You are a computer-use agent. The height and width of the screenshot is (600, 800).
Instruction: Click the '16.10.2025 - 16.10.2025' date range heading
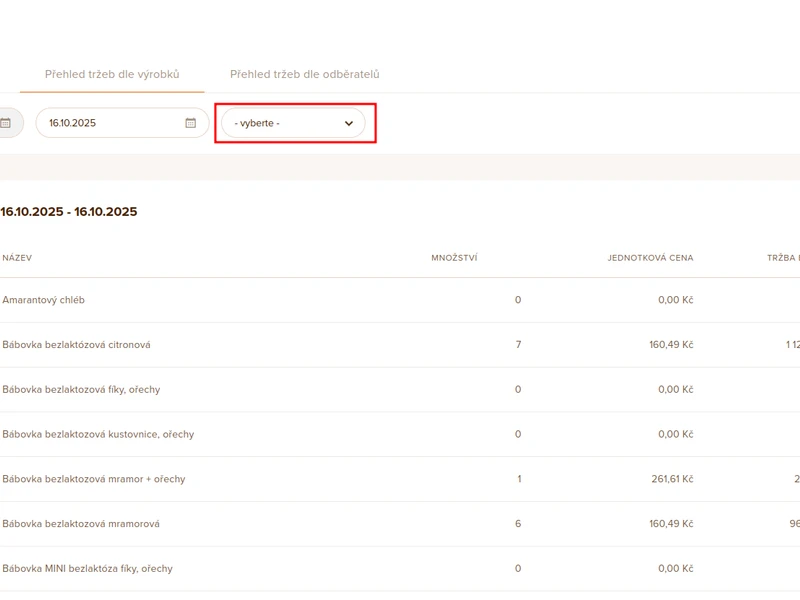click(69, 212)
